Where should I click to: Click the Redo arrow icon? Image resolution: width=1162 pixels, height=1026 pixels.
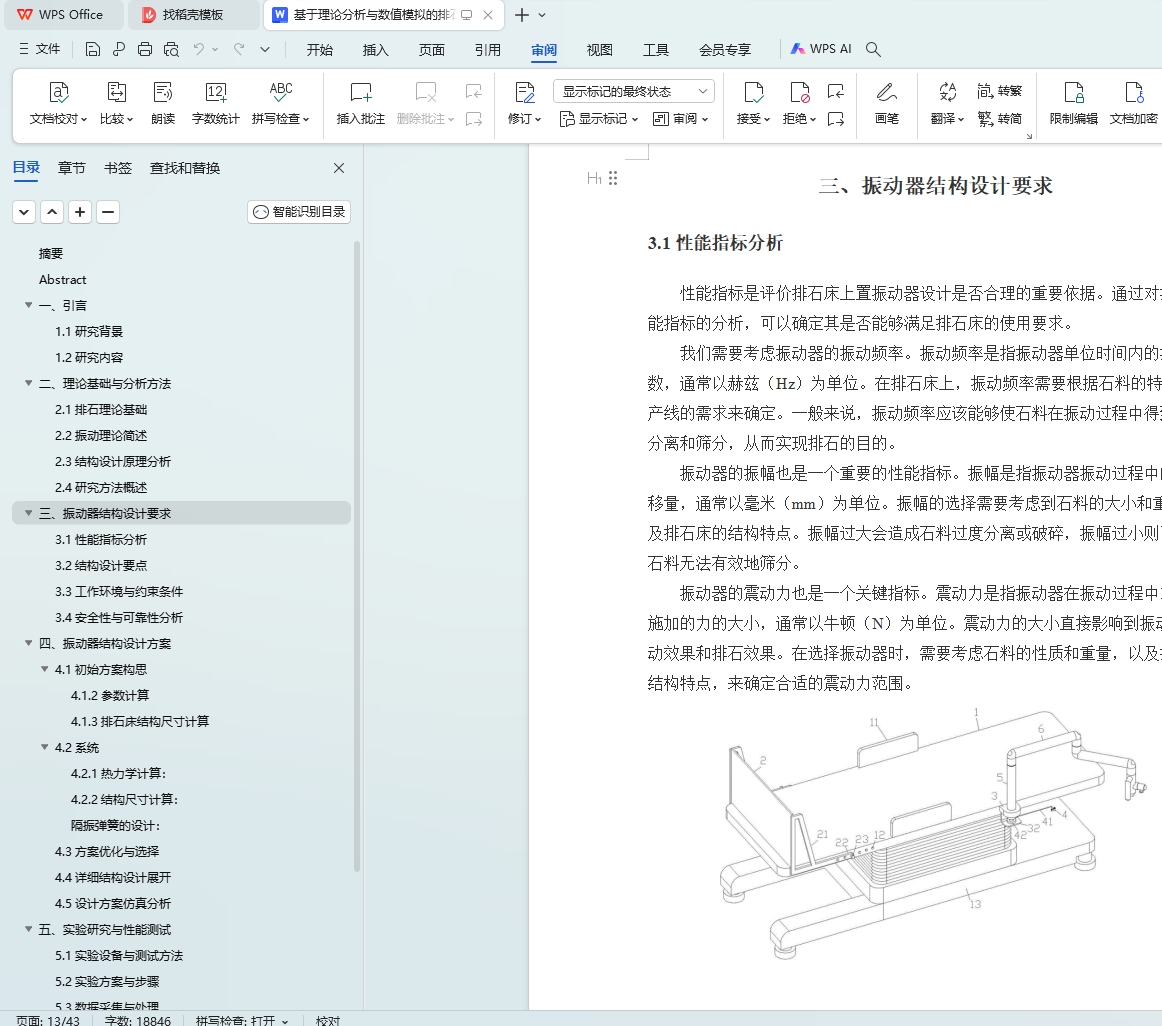pyautogui.click(x=239, y=49)
